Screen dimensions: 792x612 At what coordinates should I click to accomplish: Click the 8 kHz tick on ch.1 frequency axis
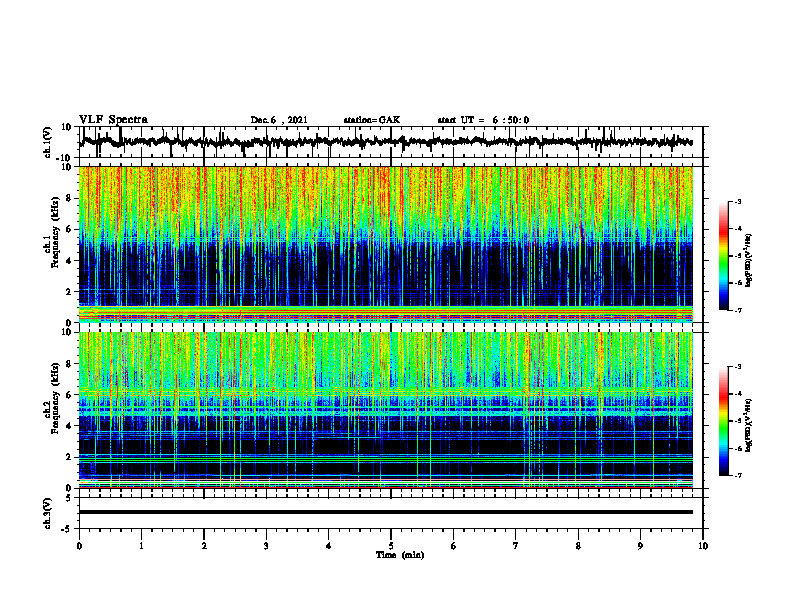coord(69,198)
